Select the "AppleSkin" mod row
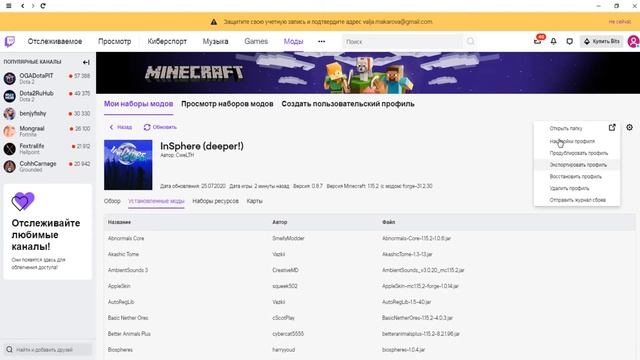640x360 pixels. [369, 286]
